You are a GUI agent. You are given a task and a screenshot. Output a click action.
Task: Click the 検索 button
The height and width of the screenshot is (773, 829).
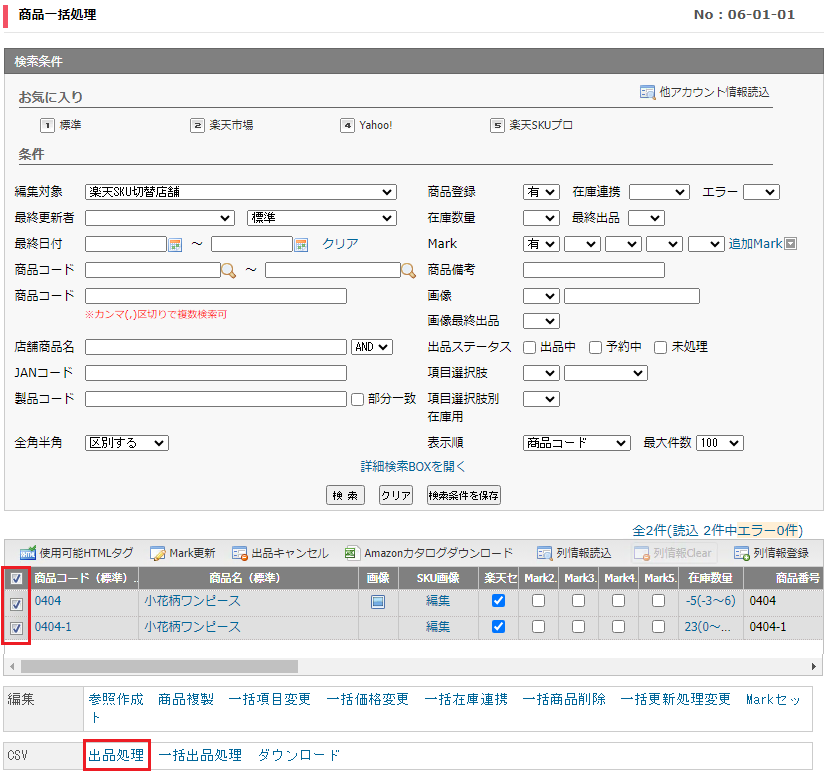tap(345, 495)
